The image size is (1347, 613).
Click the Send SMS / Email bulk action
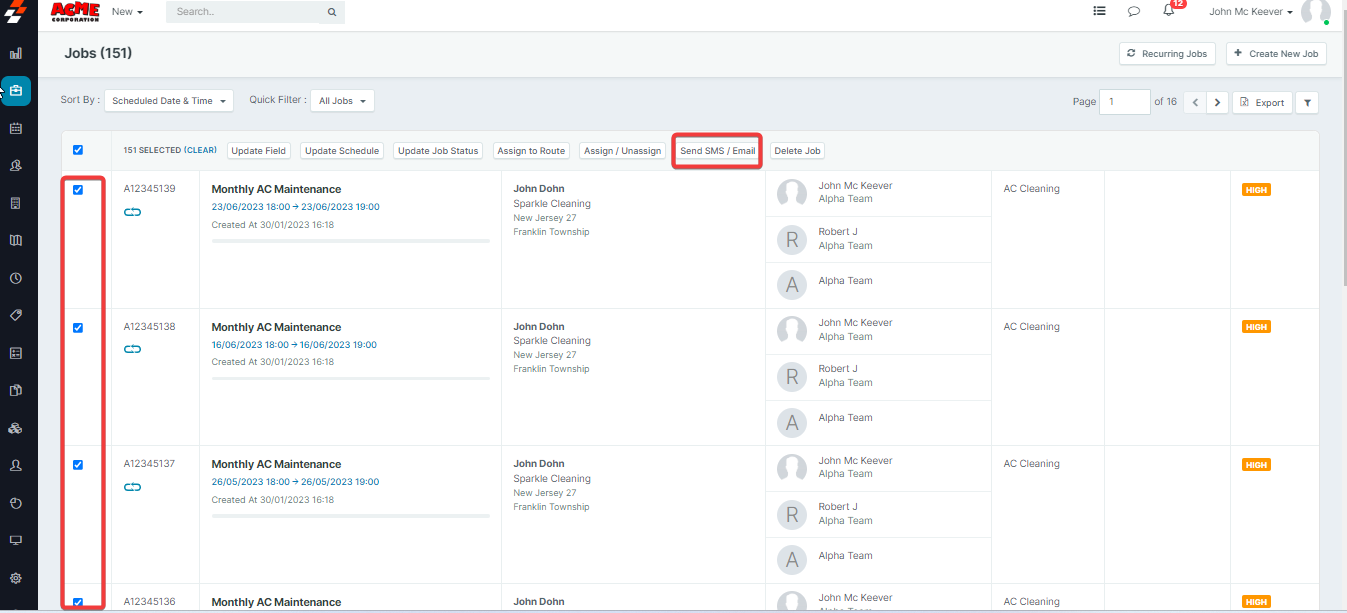(717, 151)
